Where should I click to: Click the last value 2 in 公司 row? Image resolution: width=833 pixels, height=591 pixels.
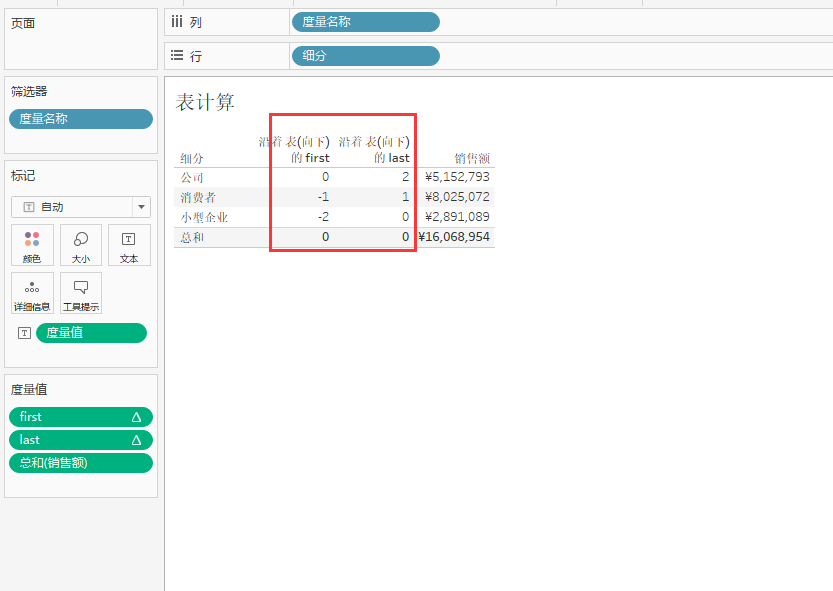[405, 177]
